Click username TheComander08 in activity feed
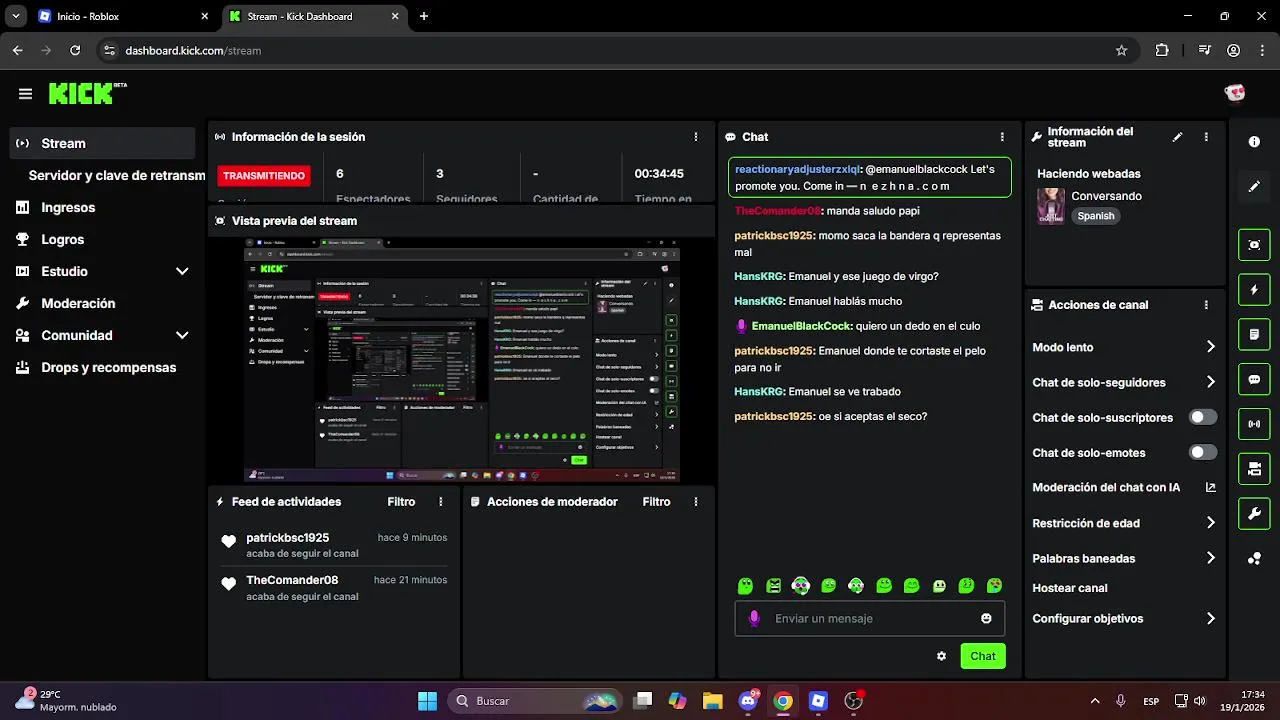Viewport: 1280px width, 720px height. [292, 580]
